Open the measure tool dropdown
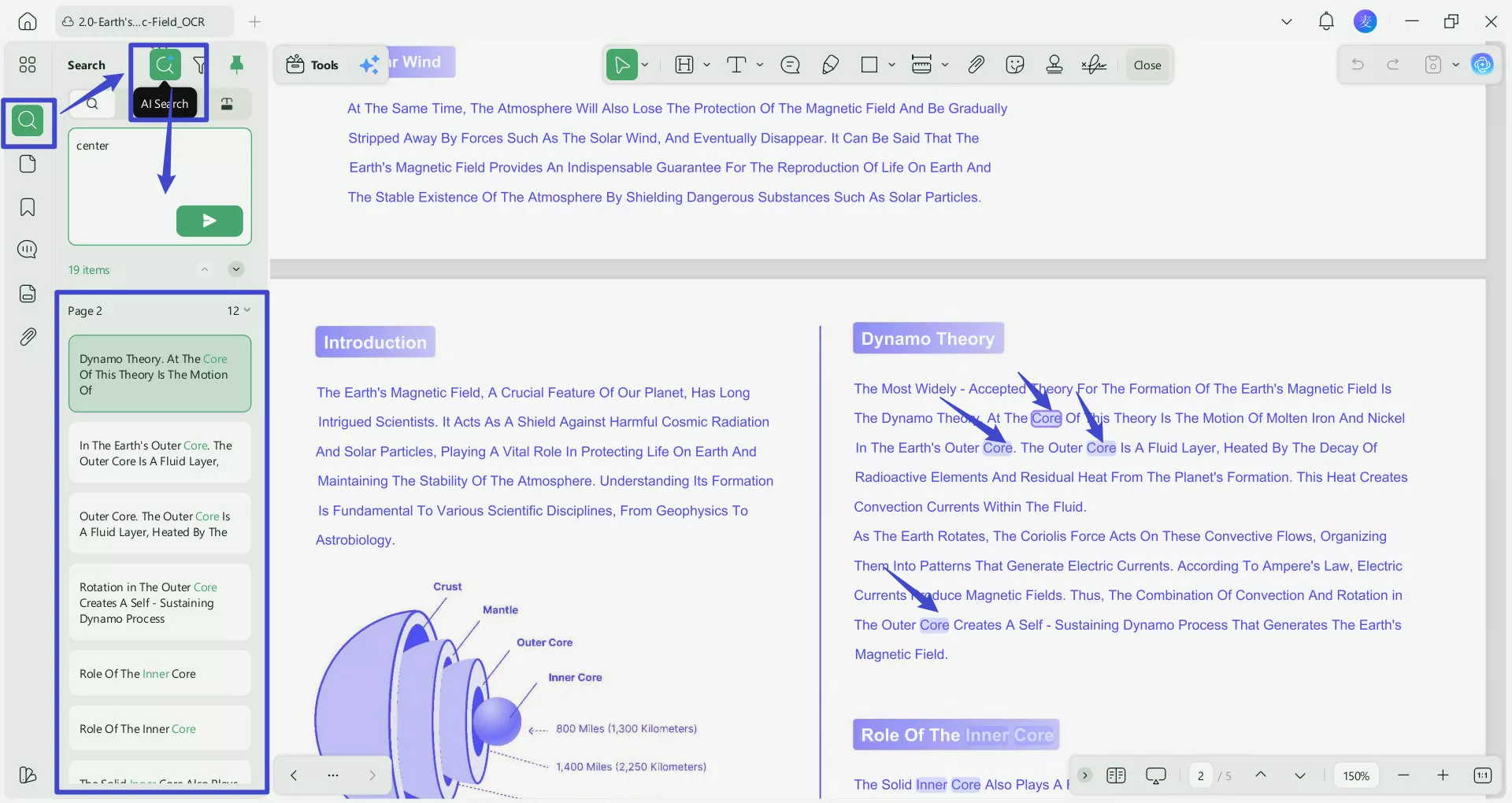Image resolution: width=1512 pixels, height=803 pixels. pos(946,65)
